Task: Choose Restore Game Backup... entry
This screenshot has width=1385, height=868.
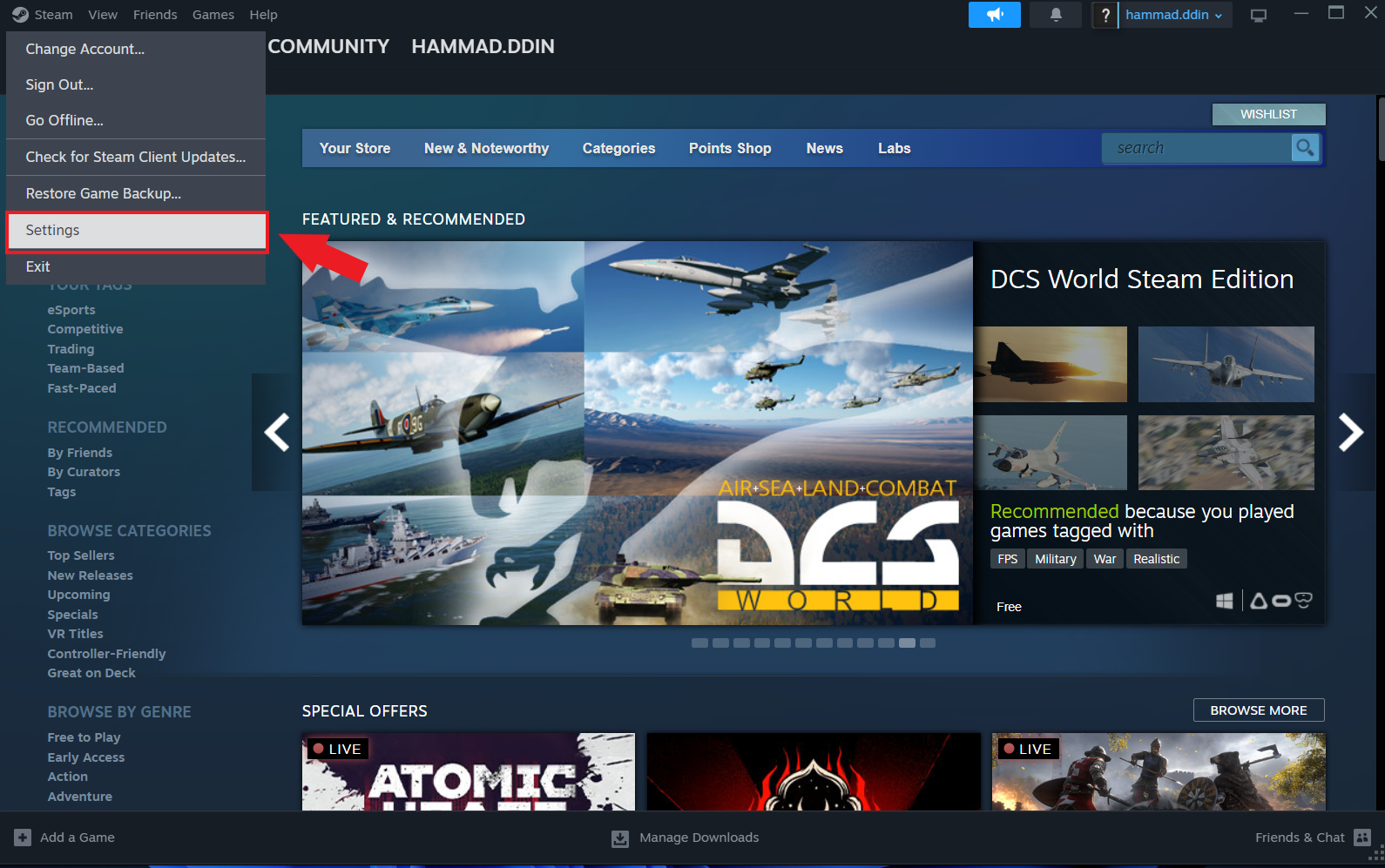Action: click(136, 193)
